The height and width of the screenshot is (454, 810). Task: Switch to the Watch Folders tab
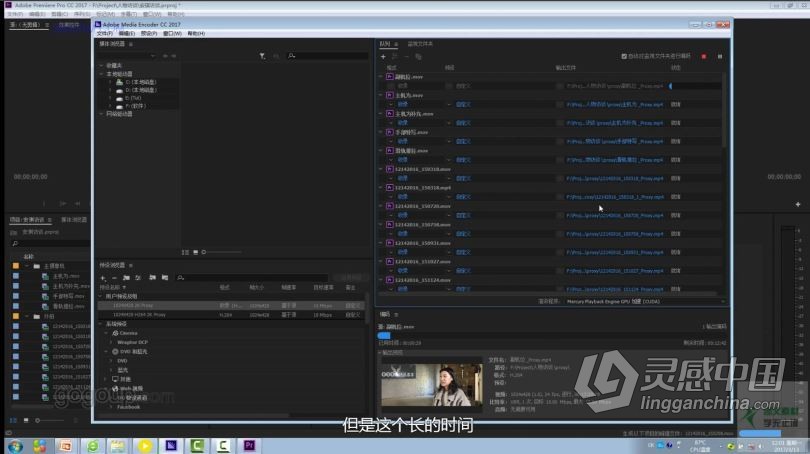(420, 44)
